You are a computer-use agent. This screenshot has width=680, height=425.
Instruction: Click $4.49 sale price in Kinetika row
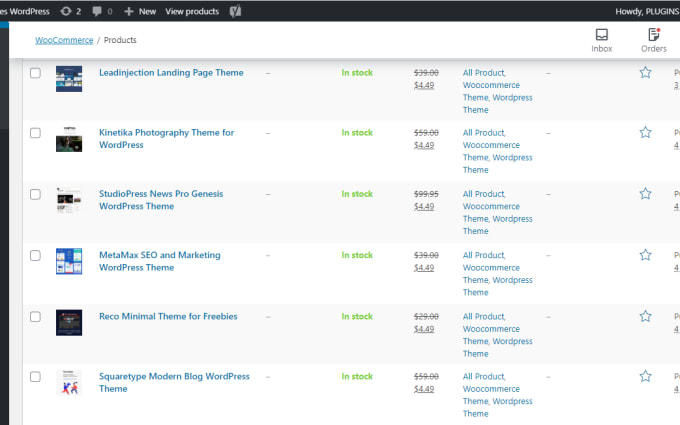[x=424, y=145]
